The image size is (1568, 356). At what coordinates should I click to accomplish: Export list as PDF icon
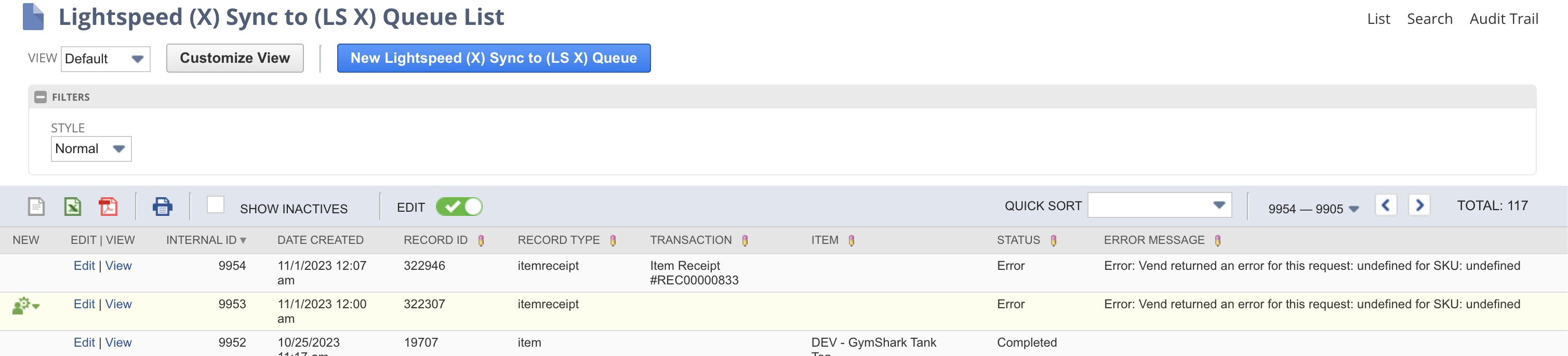click(x=109, y=207)
